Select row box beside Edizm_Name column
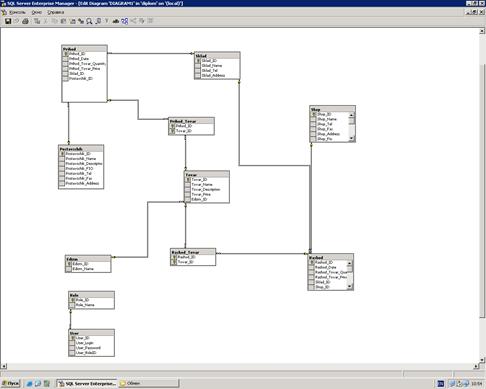Viewport: 486px width, 389px height. 69,269
